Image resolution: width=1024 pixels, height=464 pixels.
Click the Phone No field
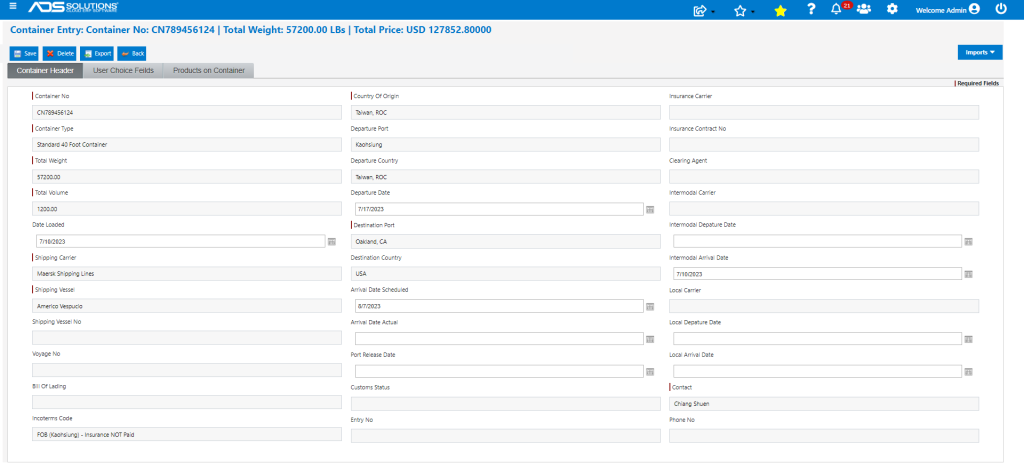(x=824, y=435)
